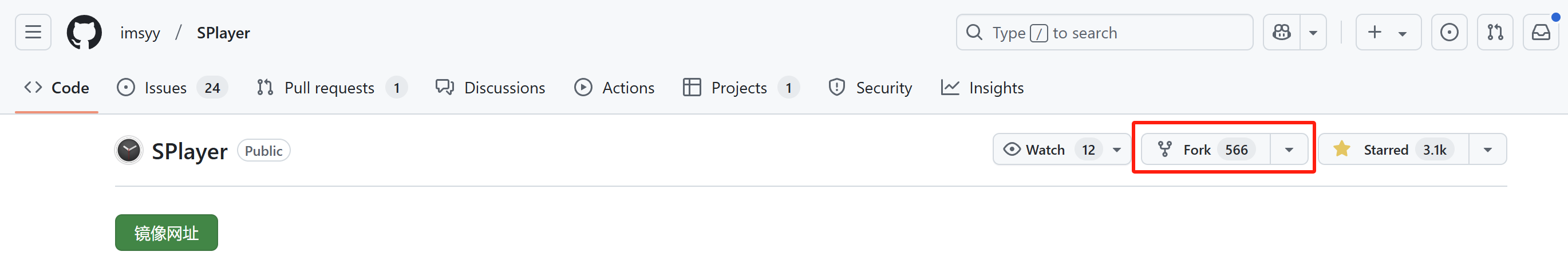Screen dimensions: 1568x279
Task: Expand the Copilot dropdown arrow
Action: point(1313,32)
